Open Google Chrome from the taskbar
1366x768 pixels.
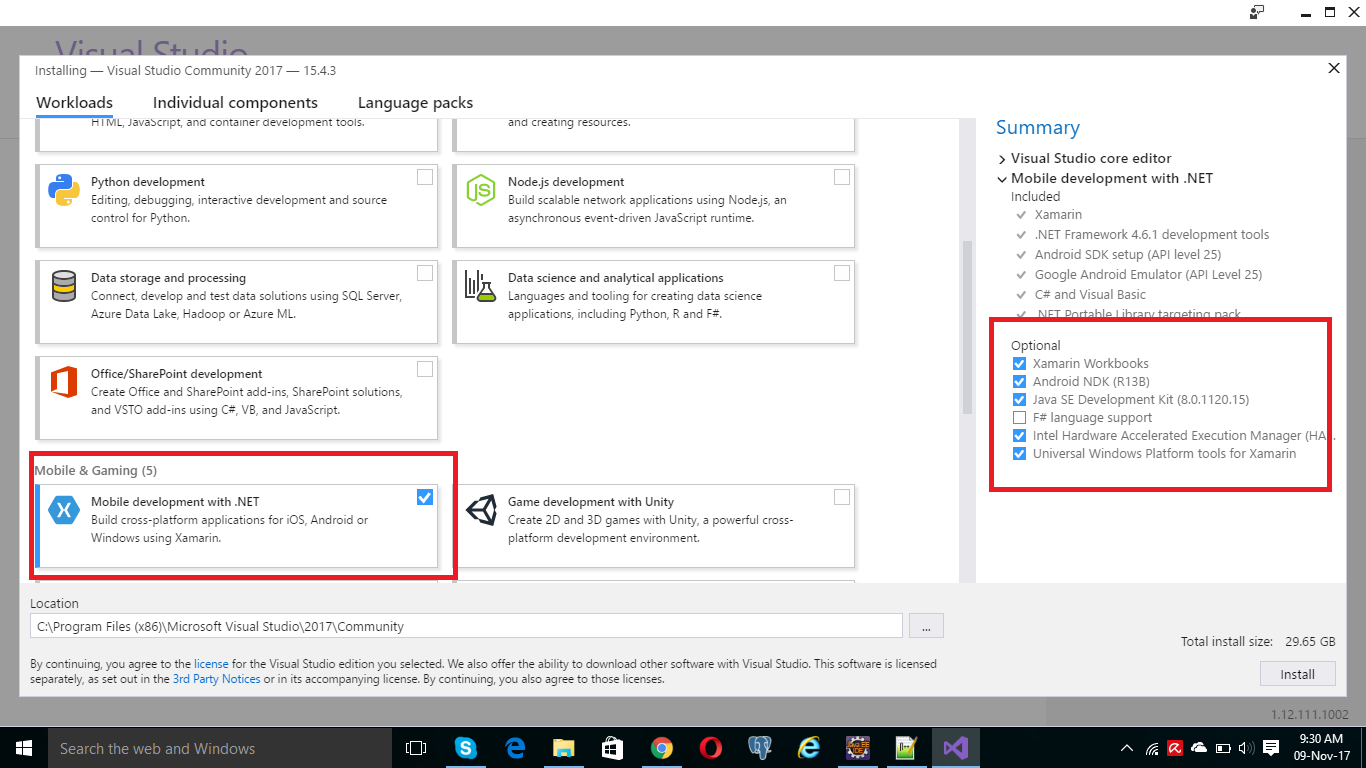(x=661, y=748)
